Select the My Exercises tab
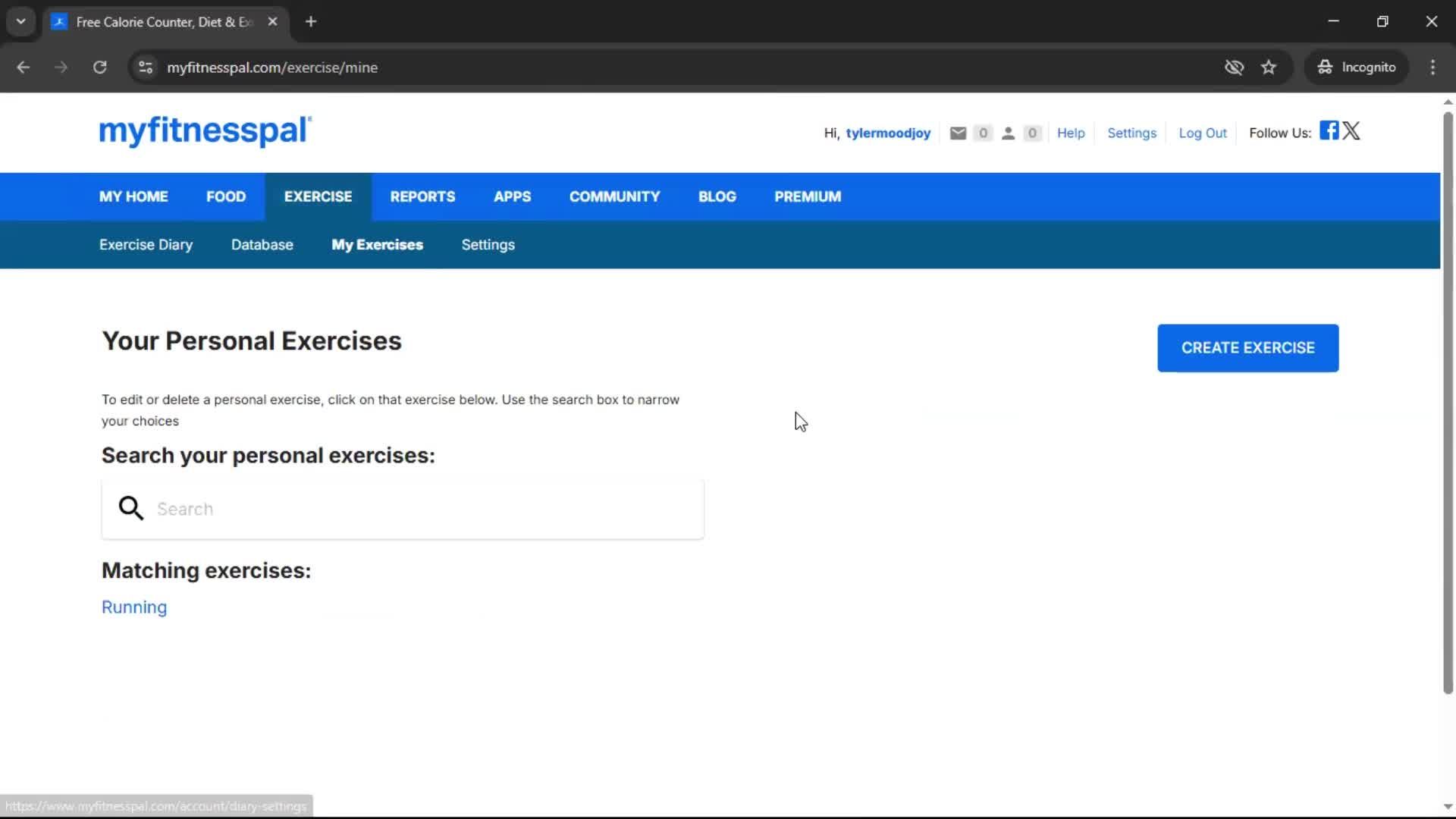The height and width of the screenshot is (819, 1456). pyautogui.click(x=377, y=245)
